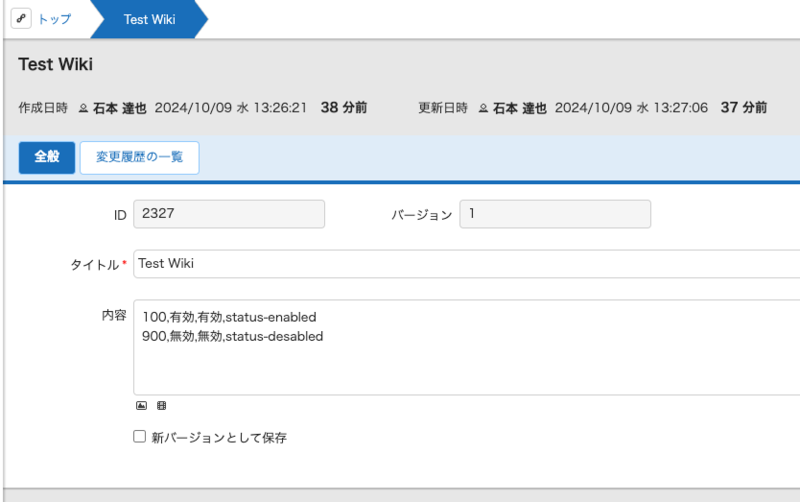800x502 pixels.
Task: Check 新バージョンとして保存 checkbox
Action: point(139,437)
